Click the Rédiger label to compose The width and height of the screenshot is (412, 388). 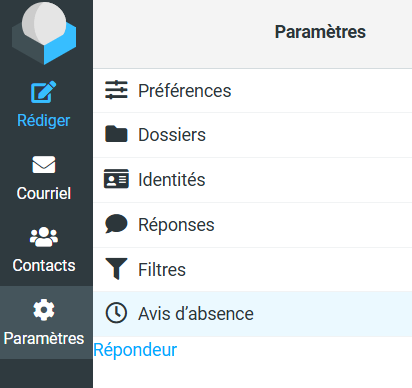(44, 121)
